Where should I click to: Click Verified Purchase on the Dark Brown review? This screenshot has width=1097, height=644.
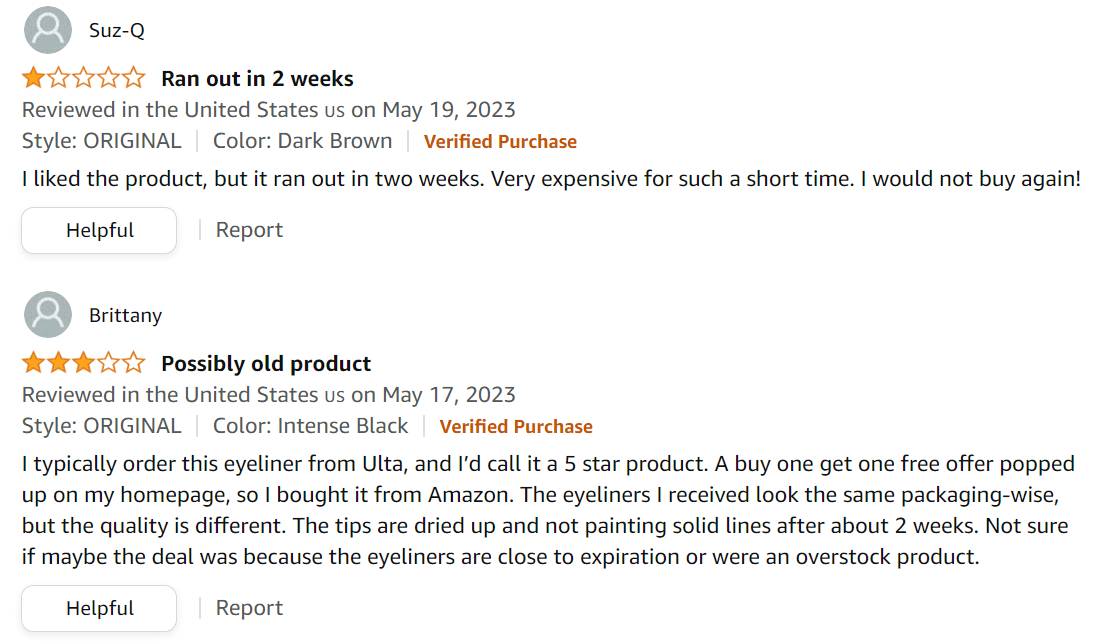point(500,142)
